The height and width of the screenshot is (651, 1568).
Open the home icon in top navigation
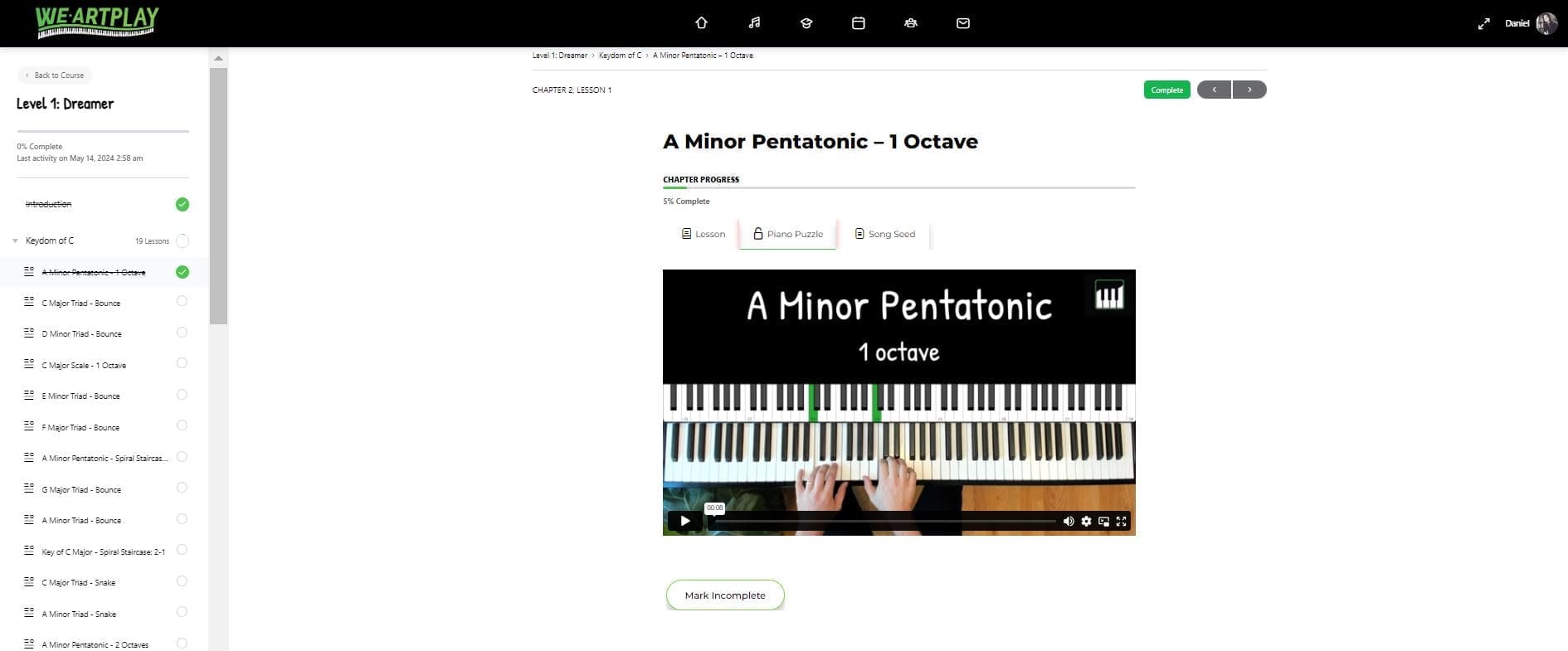tap(701, 23)
